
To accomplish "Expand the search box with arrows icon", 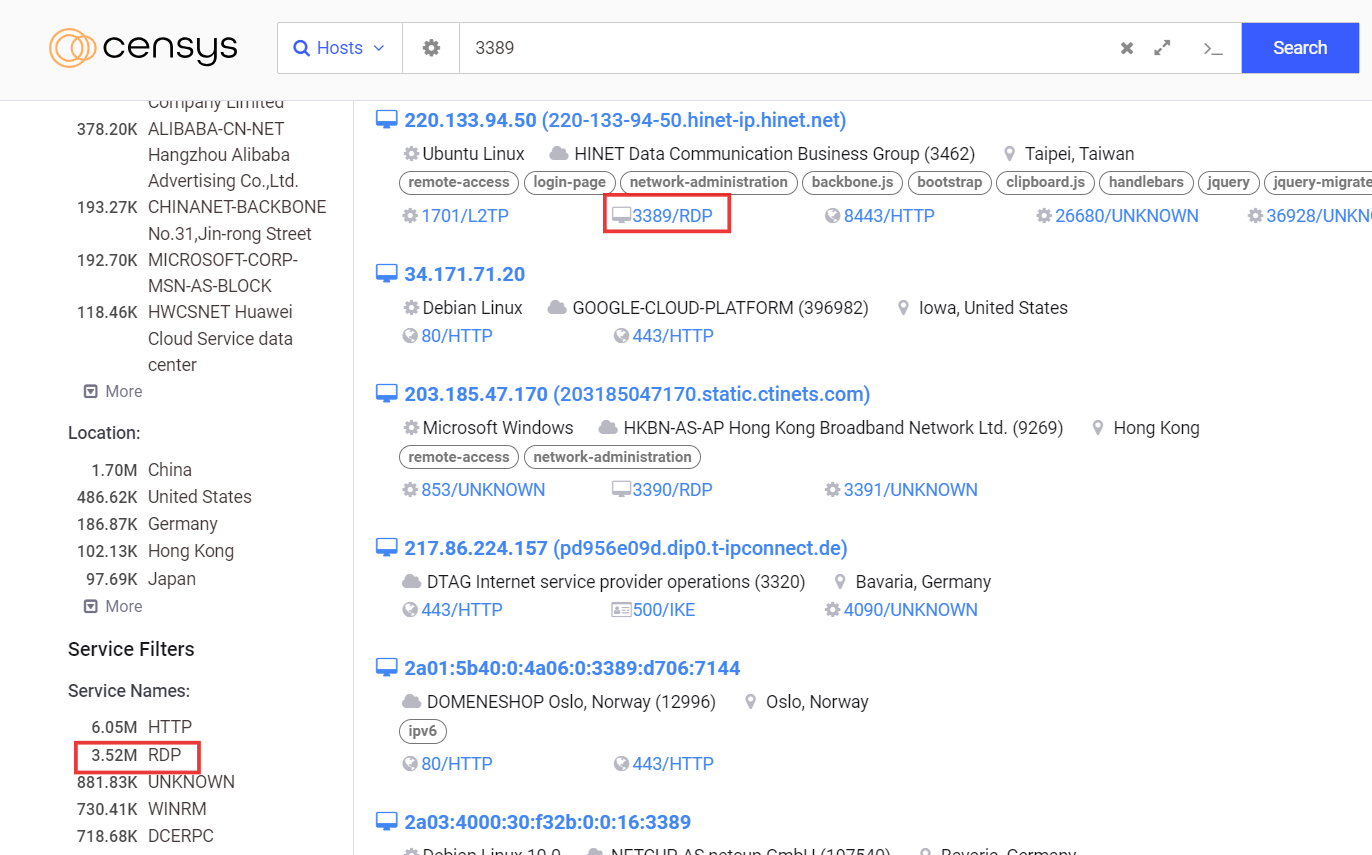I will [x=1162, y=48].
